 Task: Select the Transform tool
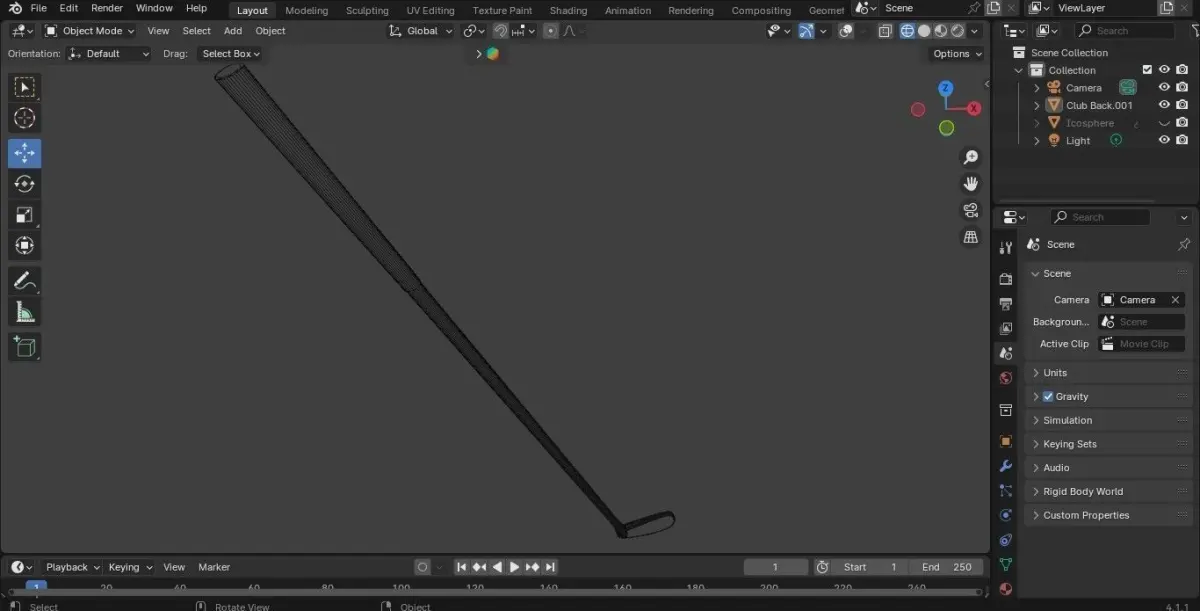tap(25, 246)
